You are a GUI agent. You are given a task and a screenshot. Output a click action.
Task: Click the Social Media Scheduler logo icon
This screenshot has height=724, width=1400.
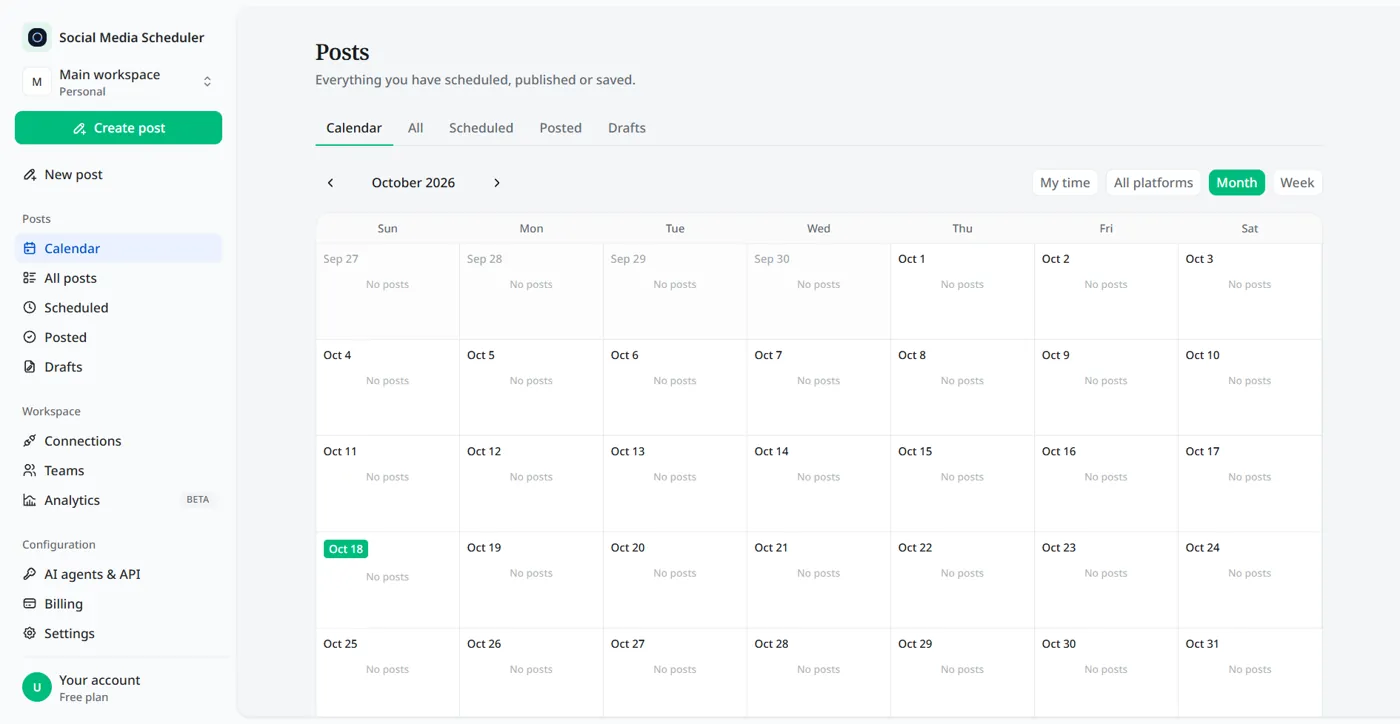(37, 37)
